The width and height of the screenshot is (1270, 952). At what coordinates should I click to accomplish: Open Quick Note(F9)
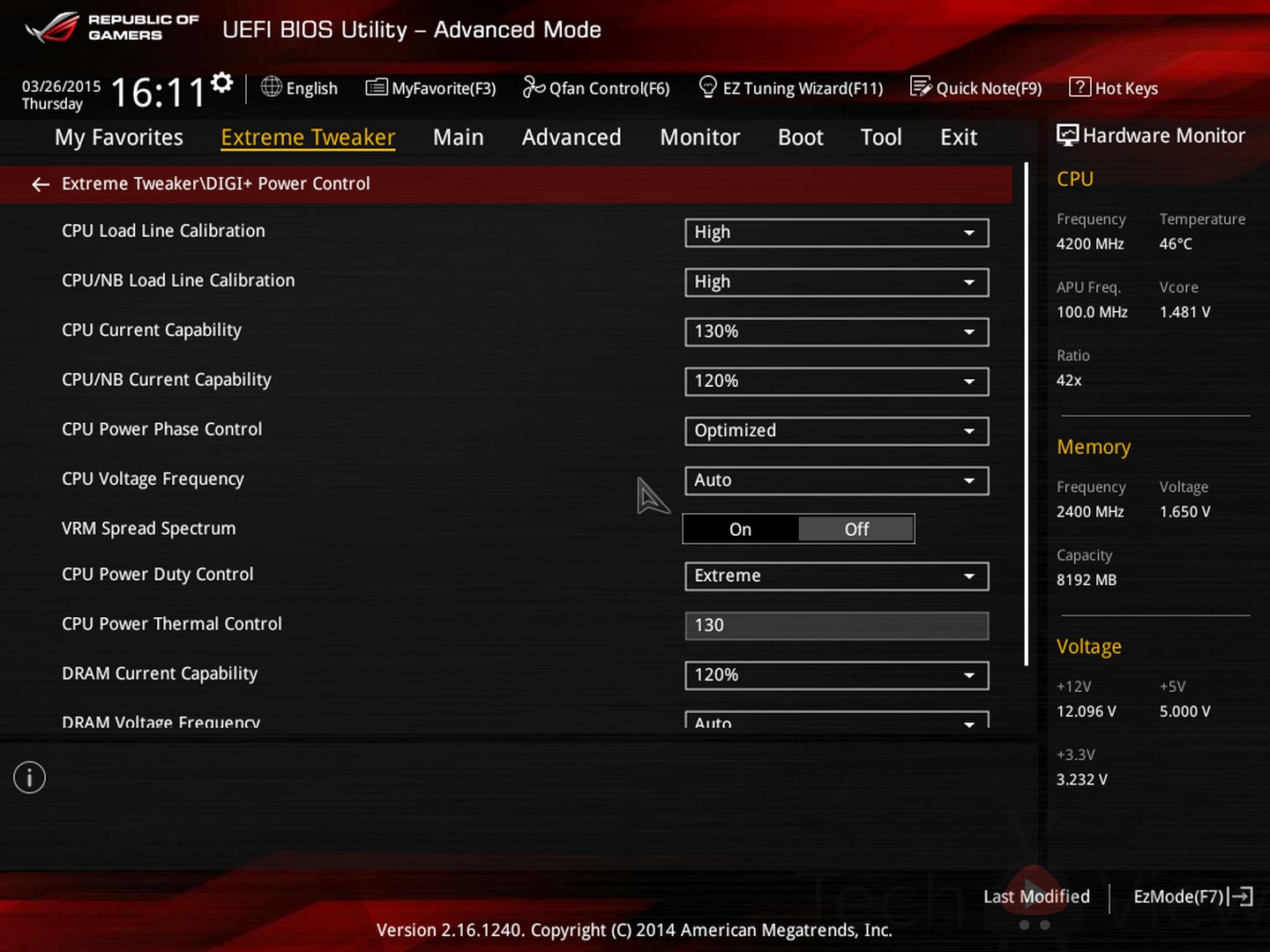pos(976,88)
